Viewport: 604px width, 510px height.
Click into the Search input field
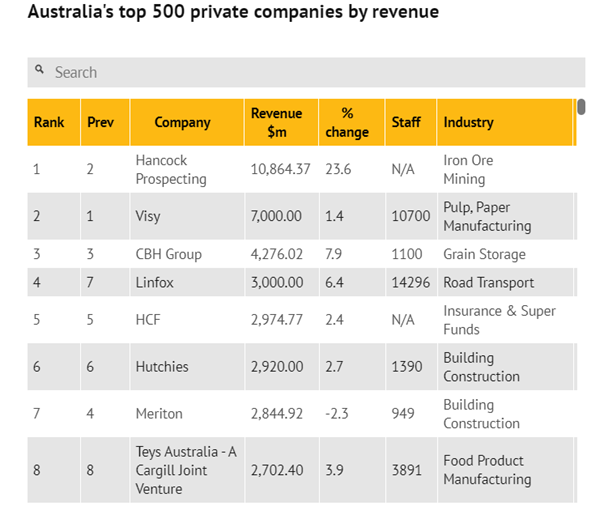(x=306, y=72)
